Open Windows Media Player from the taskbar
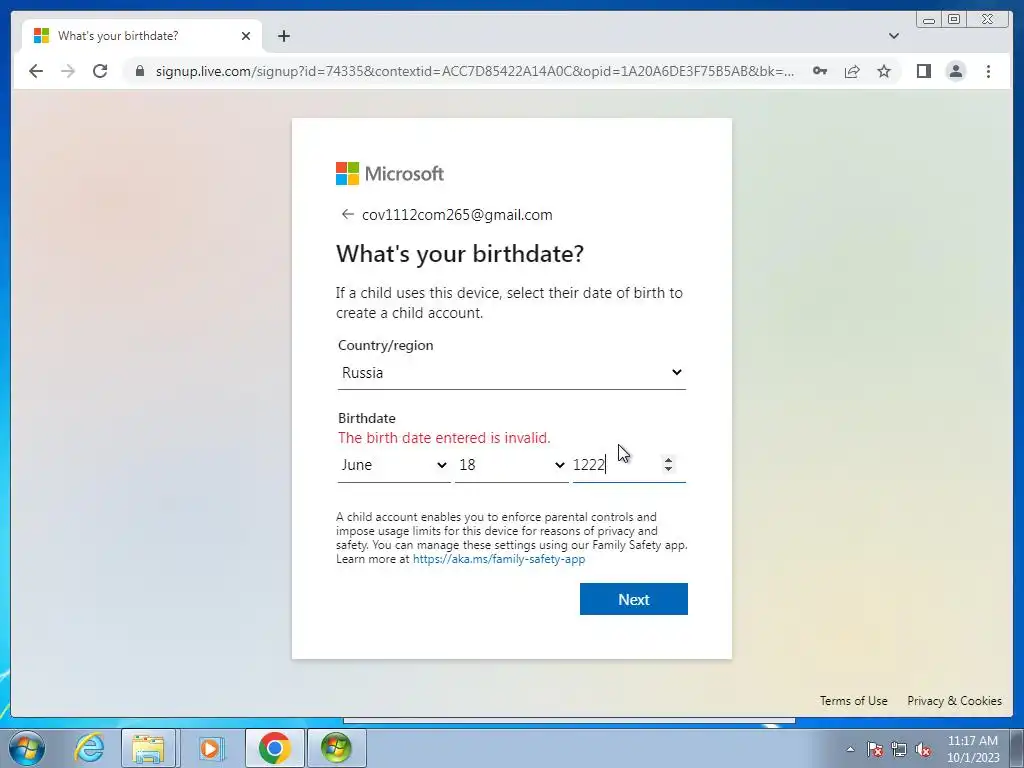The height and width of the screenshot is (768, 1024). pyautogui.click(x=210, y=748)
